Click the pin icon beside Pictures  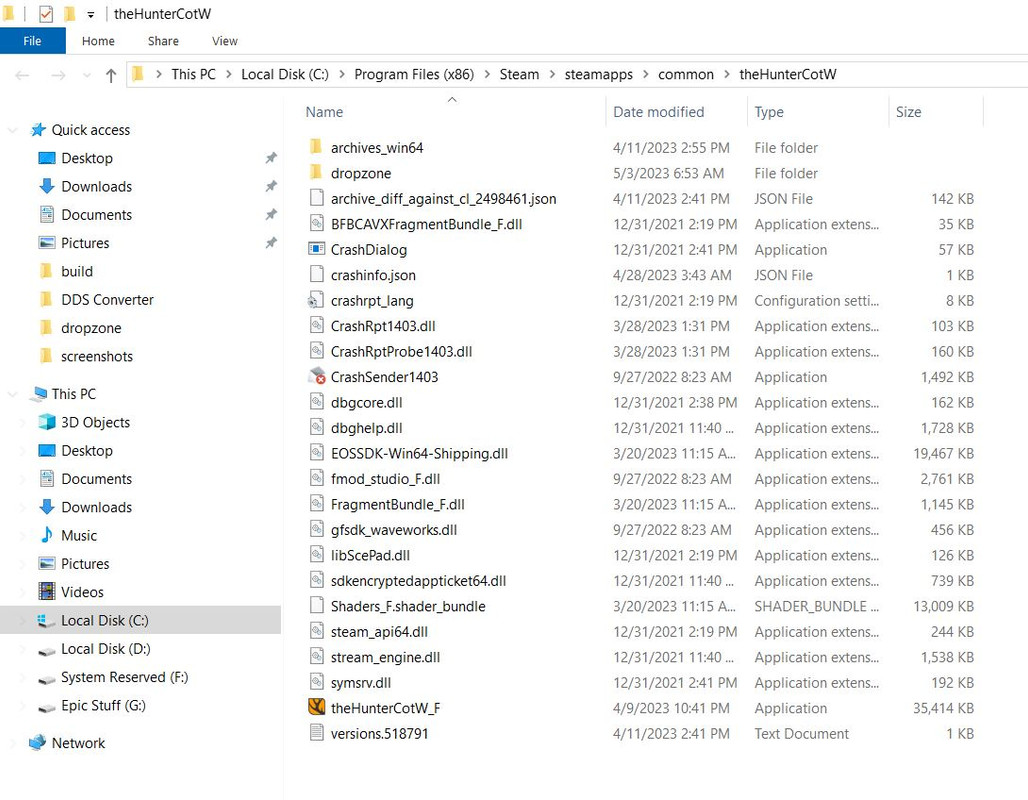tap(271, 243)
